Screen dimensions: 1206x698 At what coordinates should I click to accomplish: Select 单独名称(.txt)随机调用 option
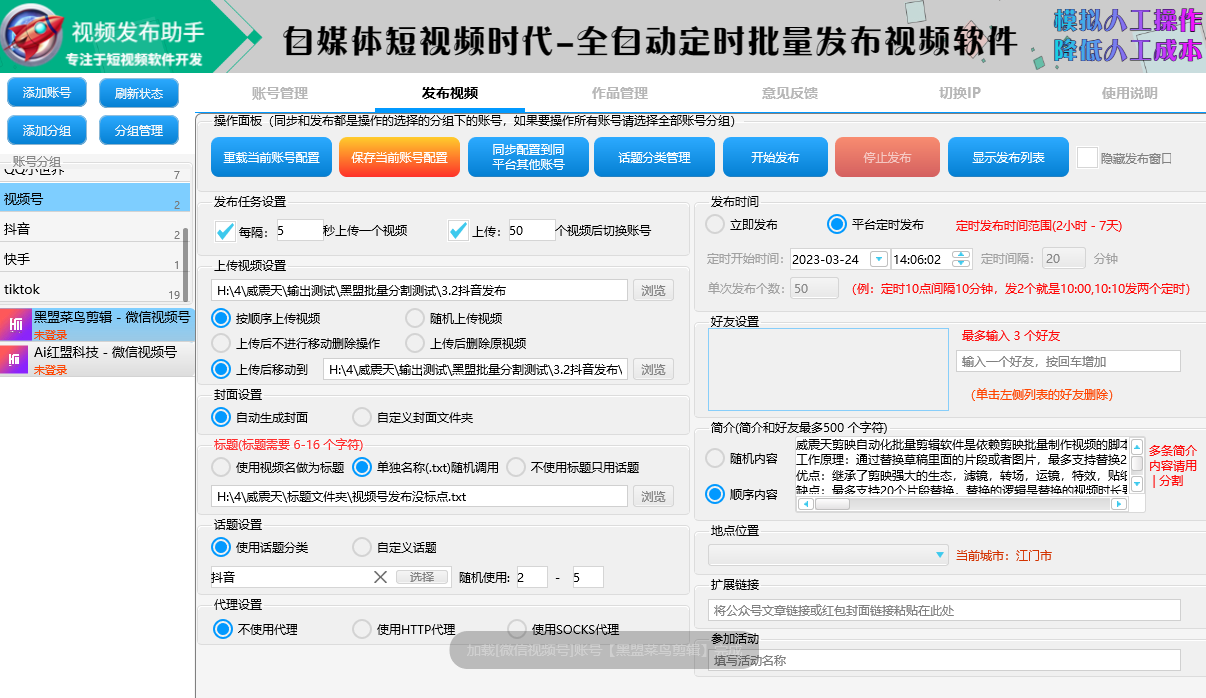point(362,467)
